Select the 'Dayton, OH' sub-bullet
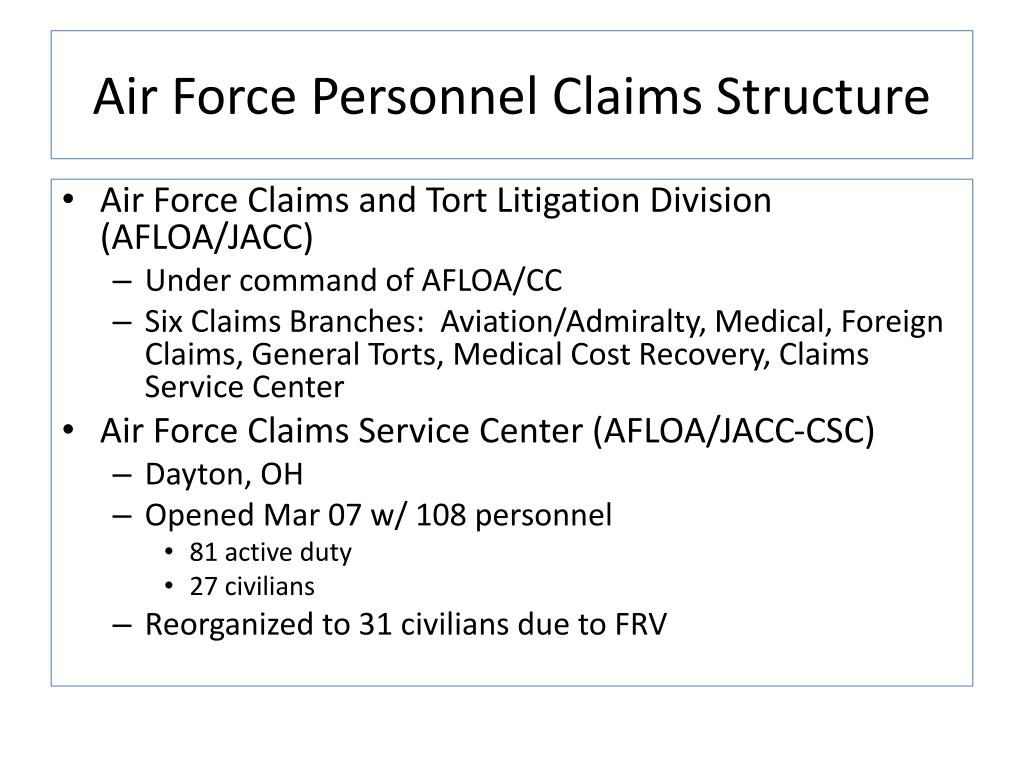The height and width of the screenshot is (768, 1024). coord(224,475)
